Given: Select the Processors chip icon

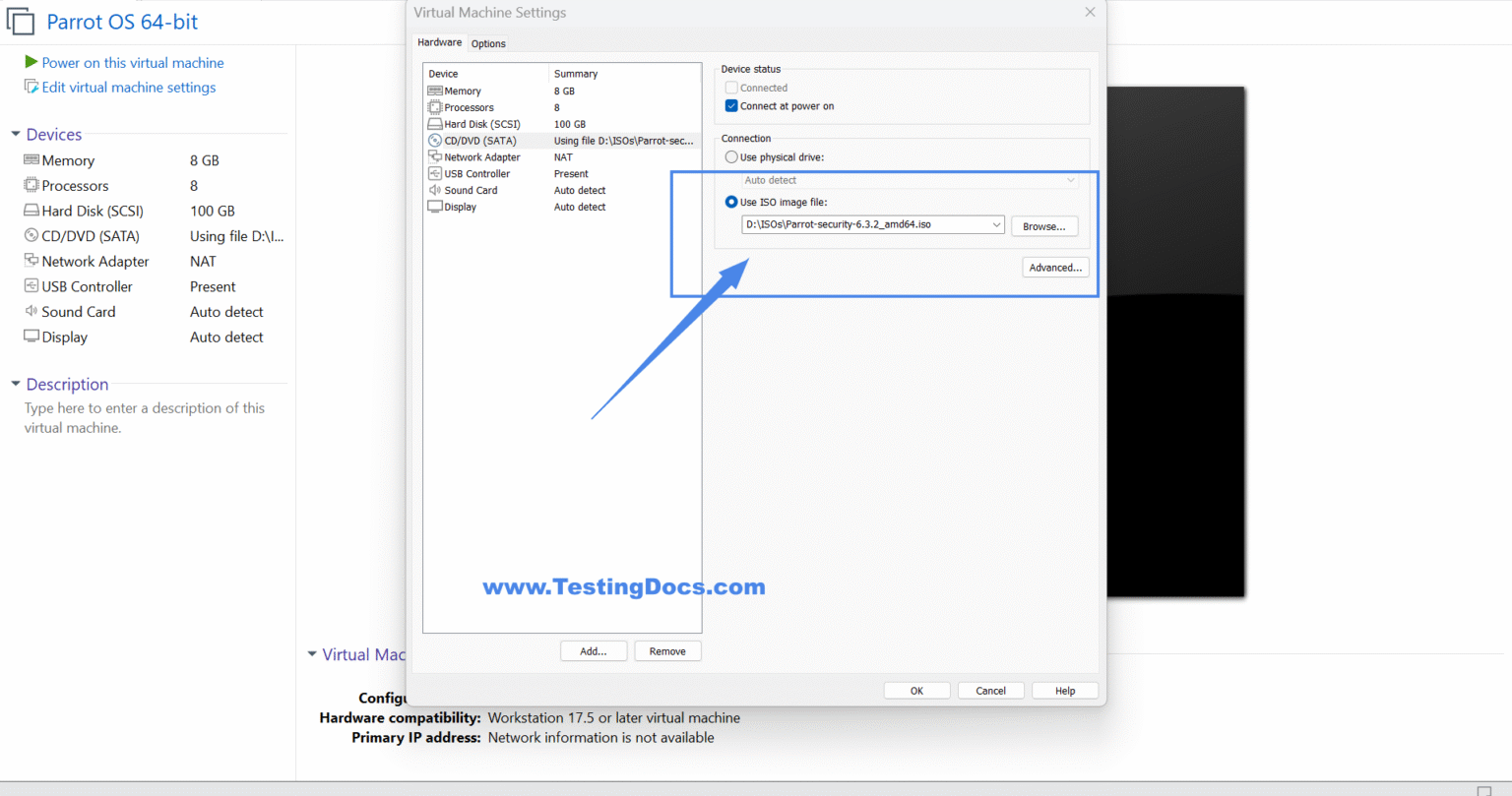Looking at the screenshot, I should coord(433,107).
